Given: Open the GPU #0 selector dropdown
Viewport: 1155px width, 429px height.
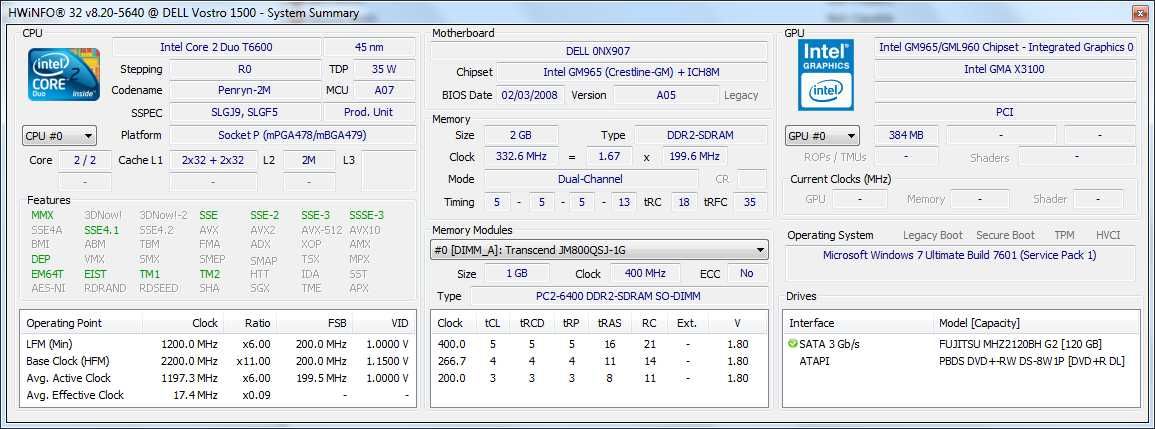Looking at the screenshot, I should click(x=823, y=136).
